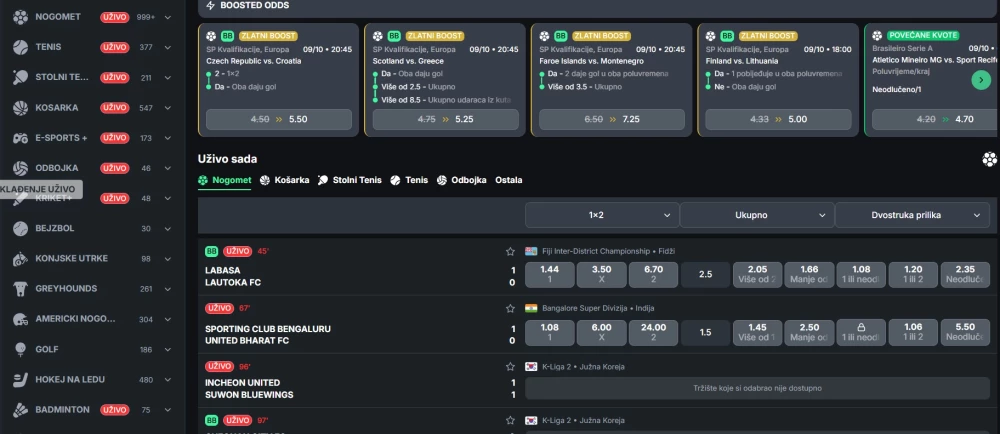1000x434 pixels.
Task: Favorite the Labasa vs Lautoka match star
Action: pos(510,251)
